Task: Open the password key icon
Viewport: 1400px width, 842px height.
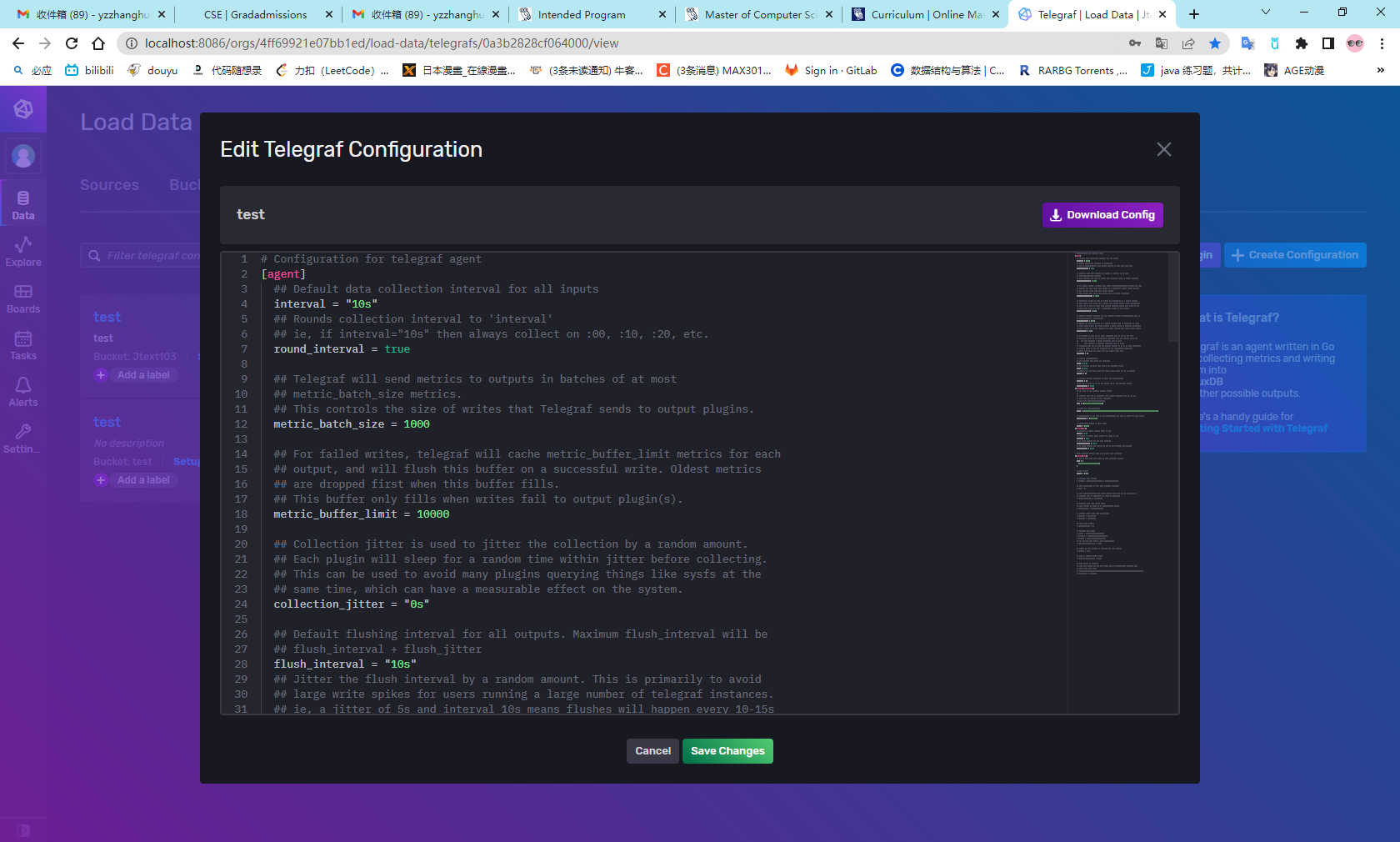Action: 1135,43
